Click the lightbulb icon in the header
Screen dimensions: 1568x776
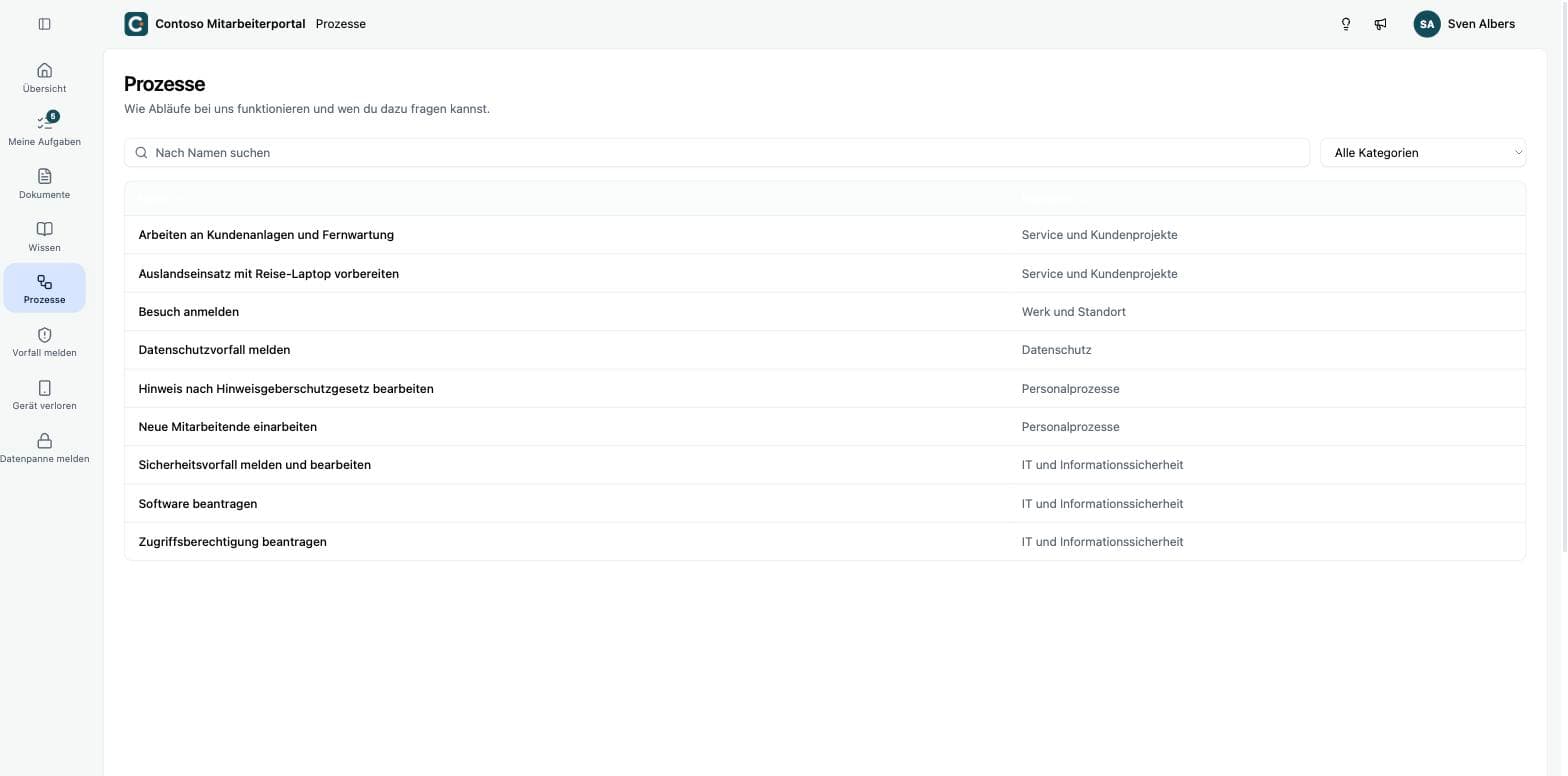pyautogui.click(x=1346, y=24)
